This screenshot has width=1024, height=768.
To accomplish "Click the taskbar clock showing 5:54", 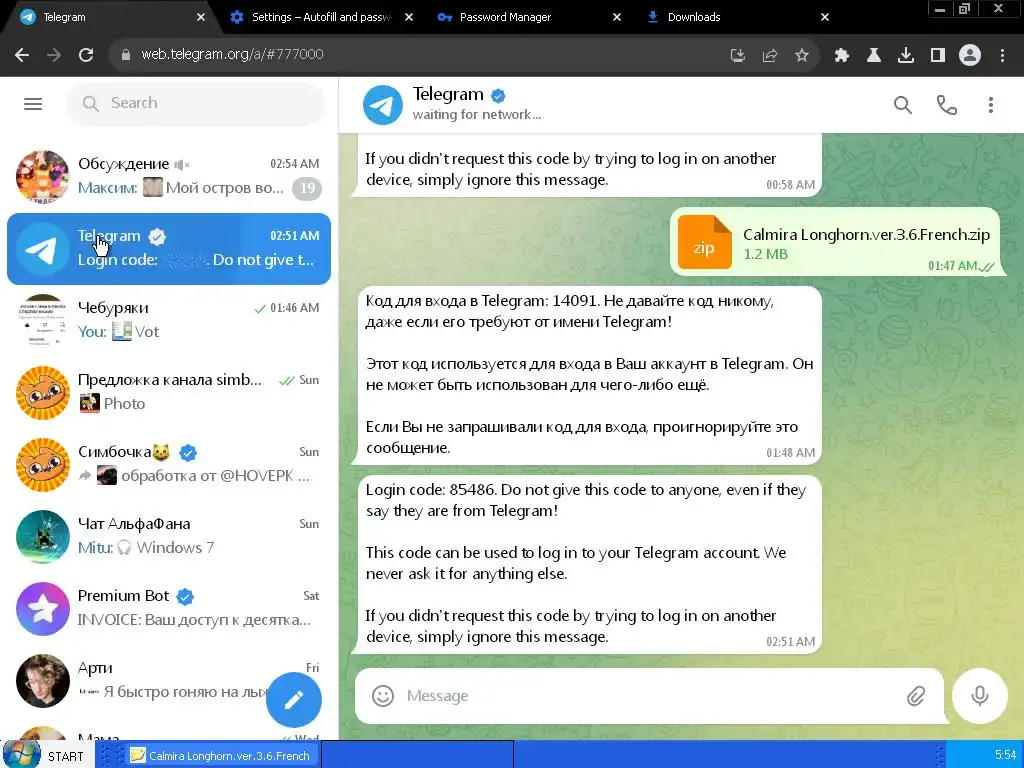I will point(1005,755).
